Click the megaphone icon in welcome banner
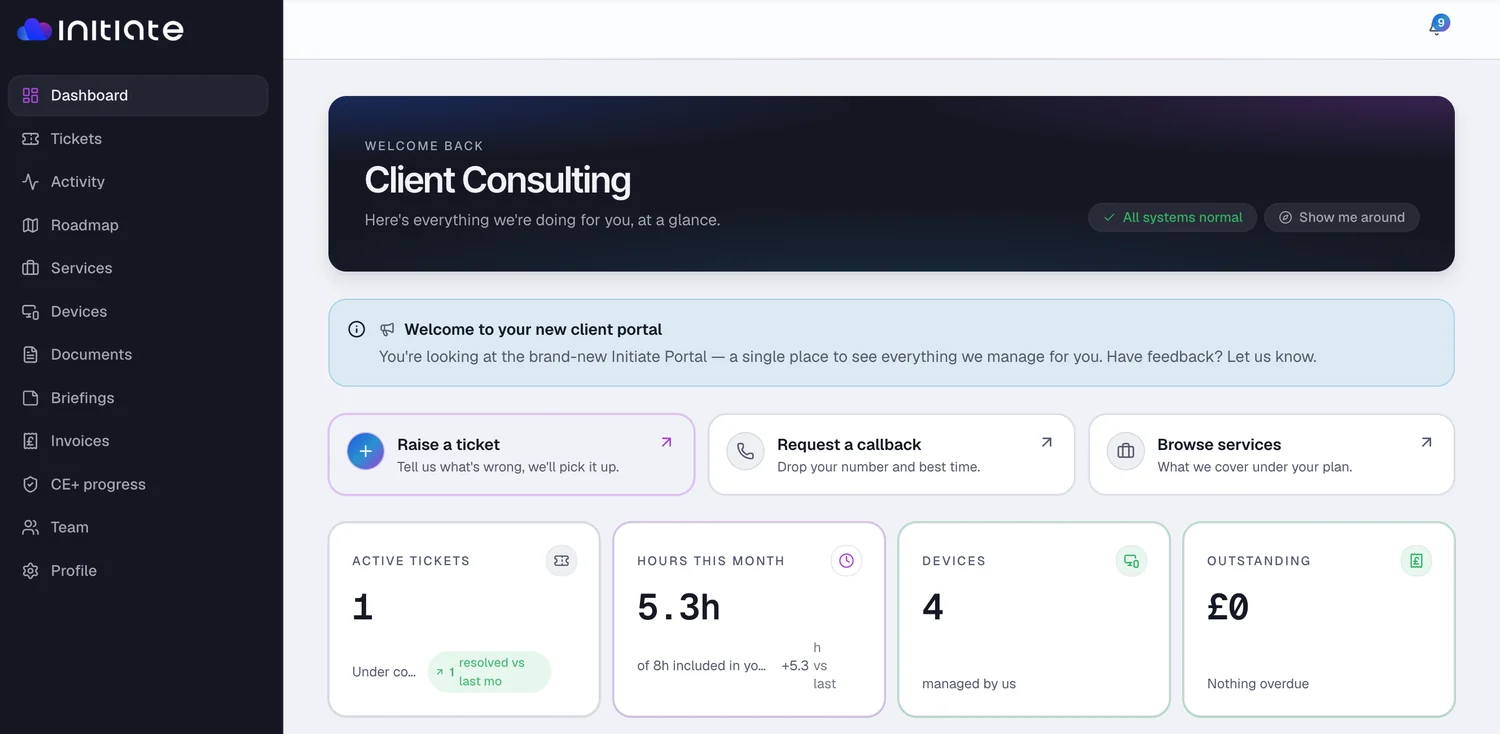1500x734 pixels. 387,329
